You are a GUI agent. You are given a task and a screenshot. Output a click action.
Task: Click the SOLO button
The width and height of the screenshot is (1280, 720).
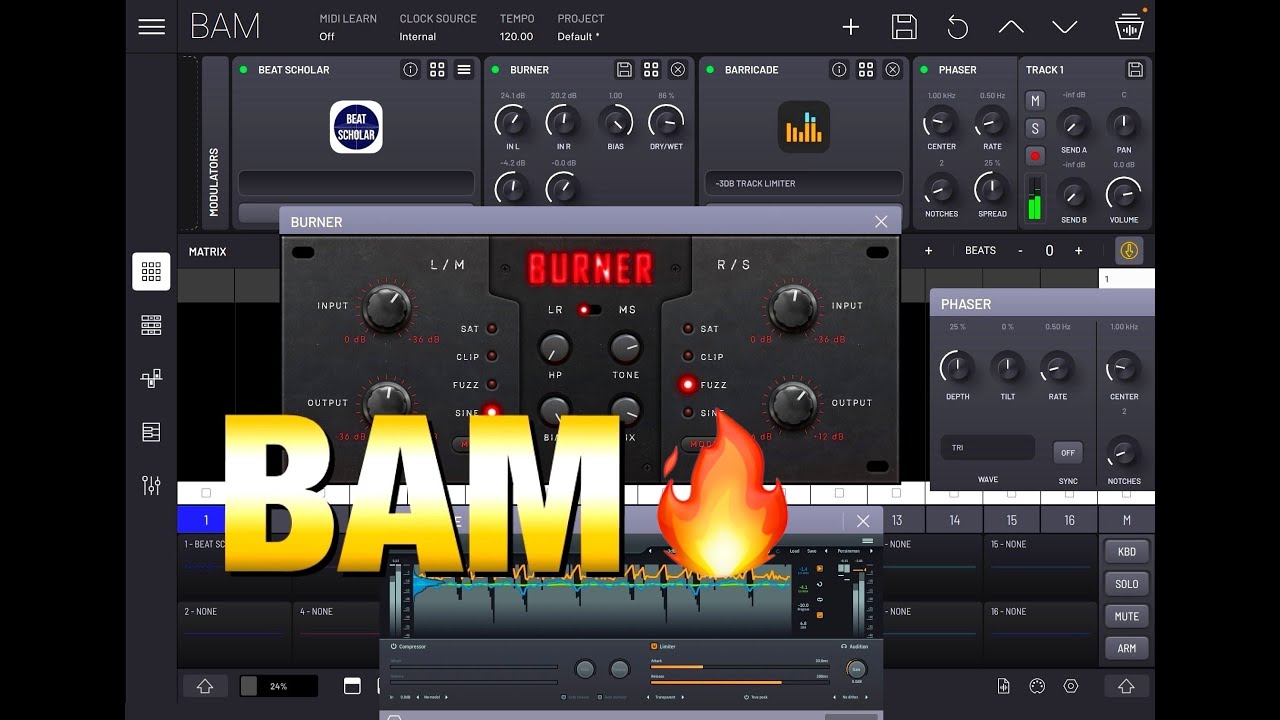(1126, 584)
